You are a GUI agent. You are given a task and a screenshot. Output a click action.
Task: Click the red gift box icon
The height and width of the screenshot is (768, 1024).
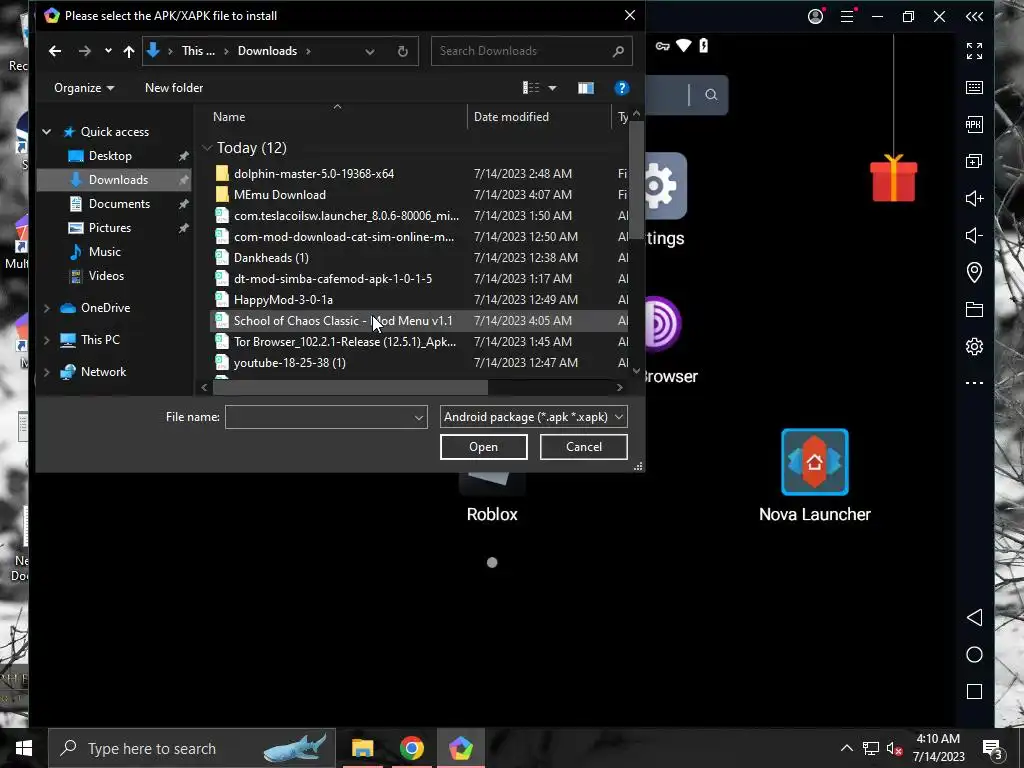(893, 178)
